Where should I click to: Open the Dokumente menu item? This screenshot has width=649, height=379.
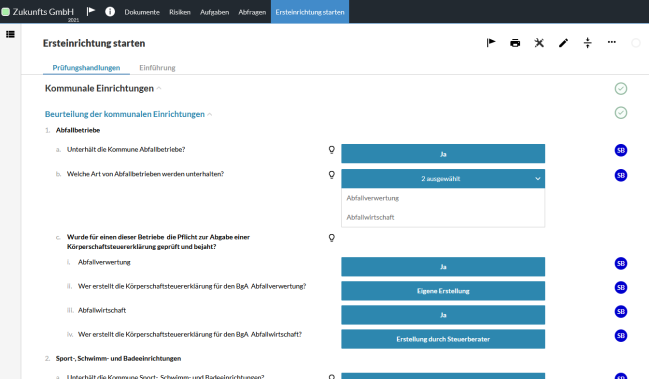tap(142, 12)
